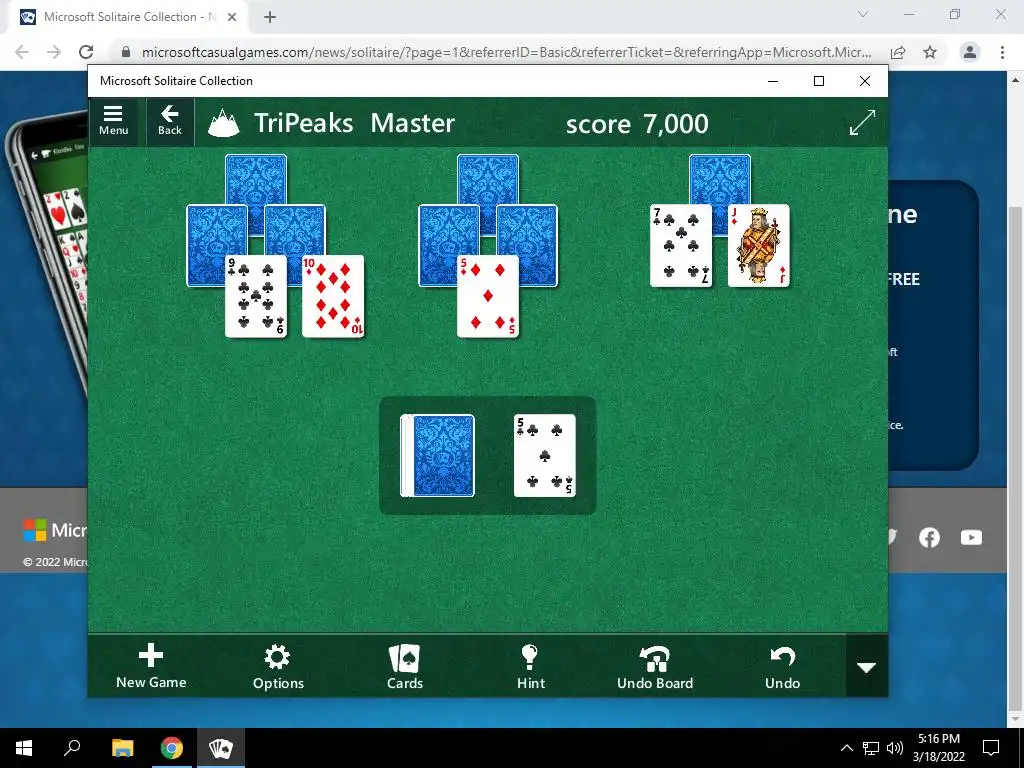Select the Jack of diamonds card

[759, 246]
